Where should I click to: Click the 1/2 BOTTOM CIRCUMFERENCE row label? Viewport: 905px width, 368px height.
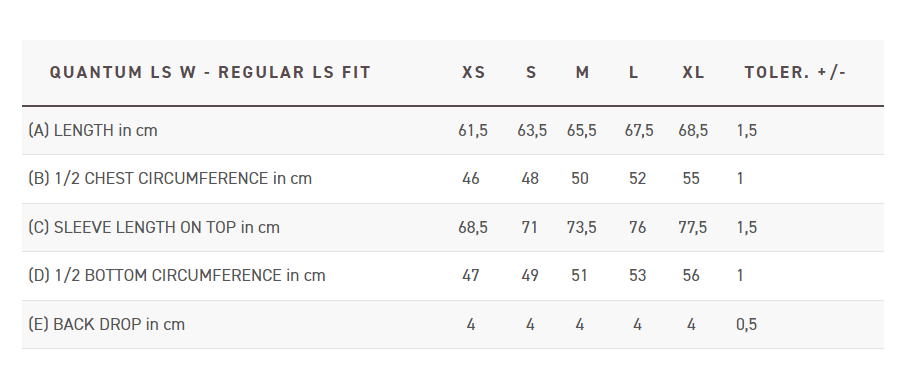(x=177, y=276)
